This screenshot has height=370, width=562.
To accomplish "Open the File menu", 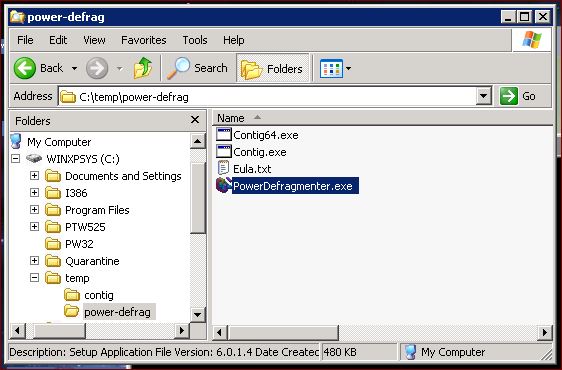I will pos(25,40).
